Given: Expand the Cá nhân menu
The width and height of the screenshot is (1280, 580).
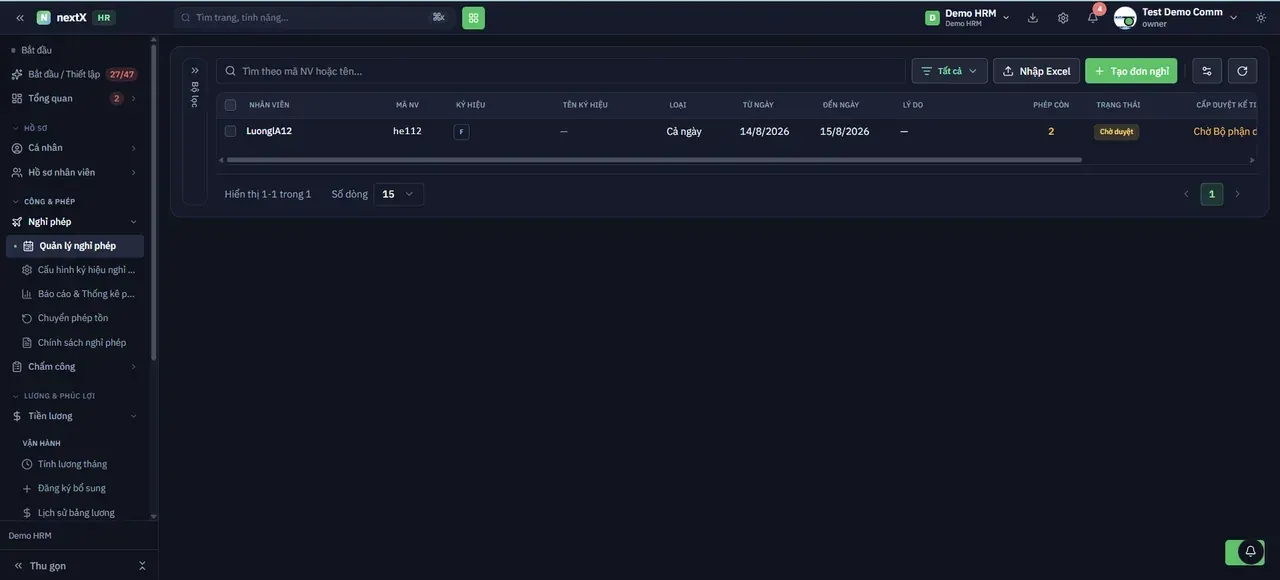Looking at the screenshot, I should (x=75, y=148).
